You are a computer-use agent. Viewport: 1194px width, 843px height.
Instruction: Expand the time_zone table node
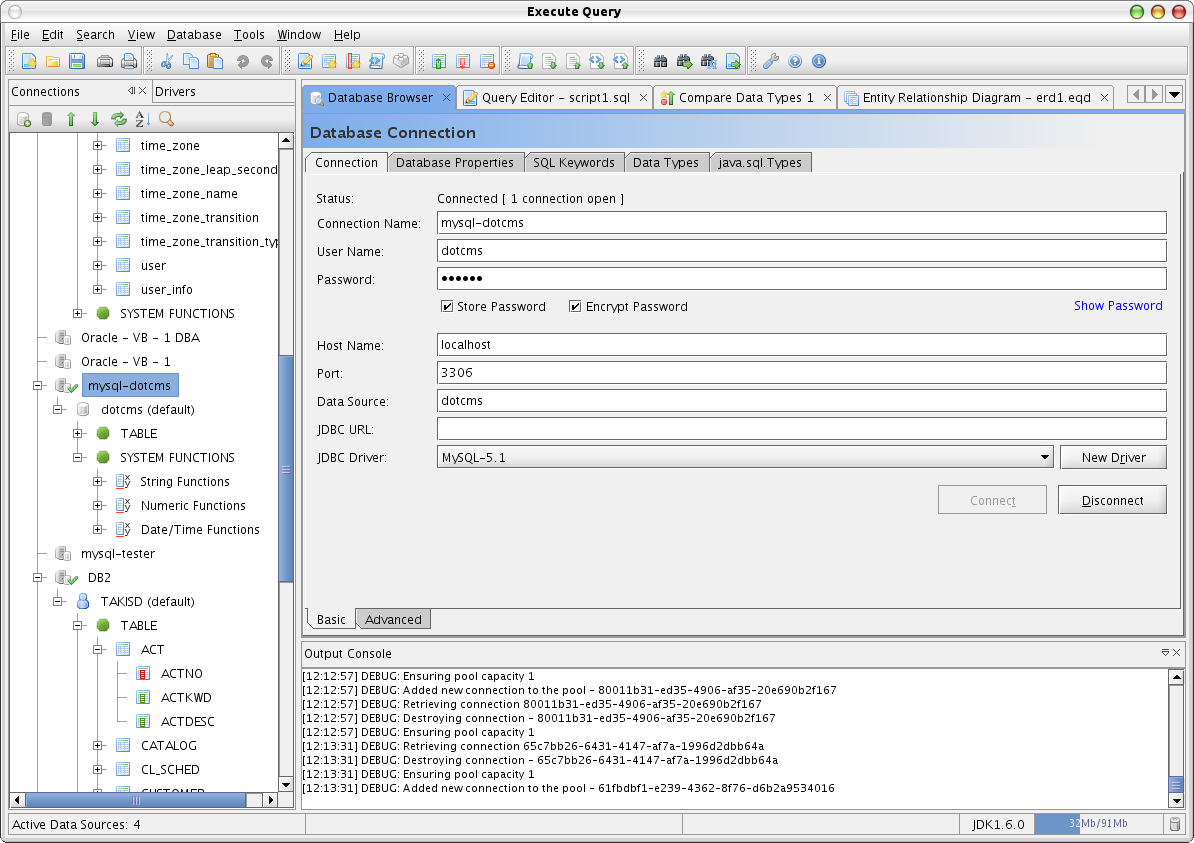(97, 145)
